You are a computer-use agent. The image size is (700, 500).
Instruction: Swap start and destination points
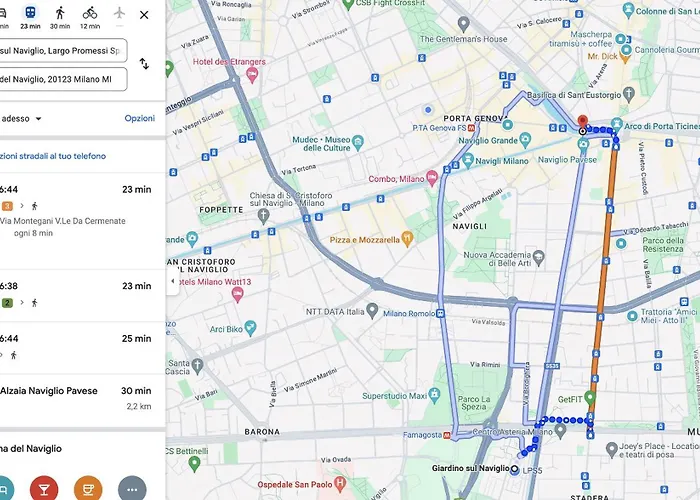(144, 64)
